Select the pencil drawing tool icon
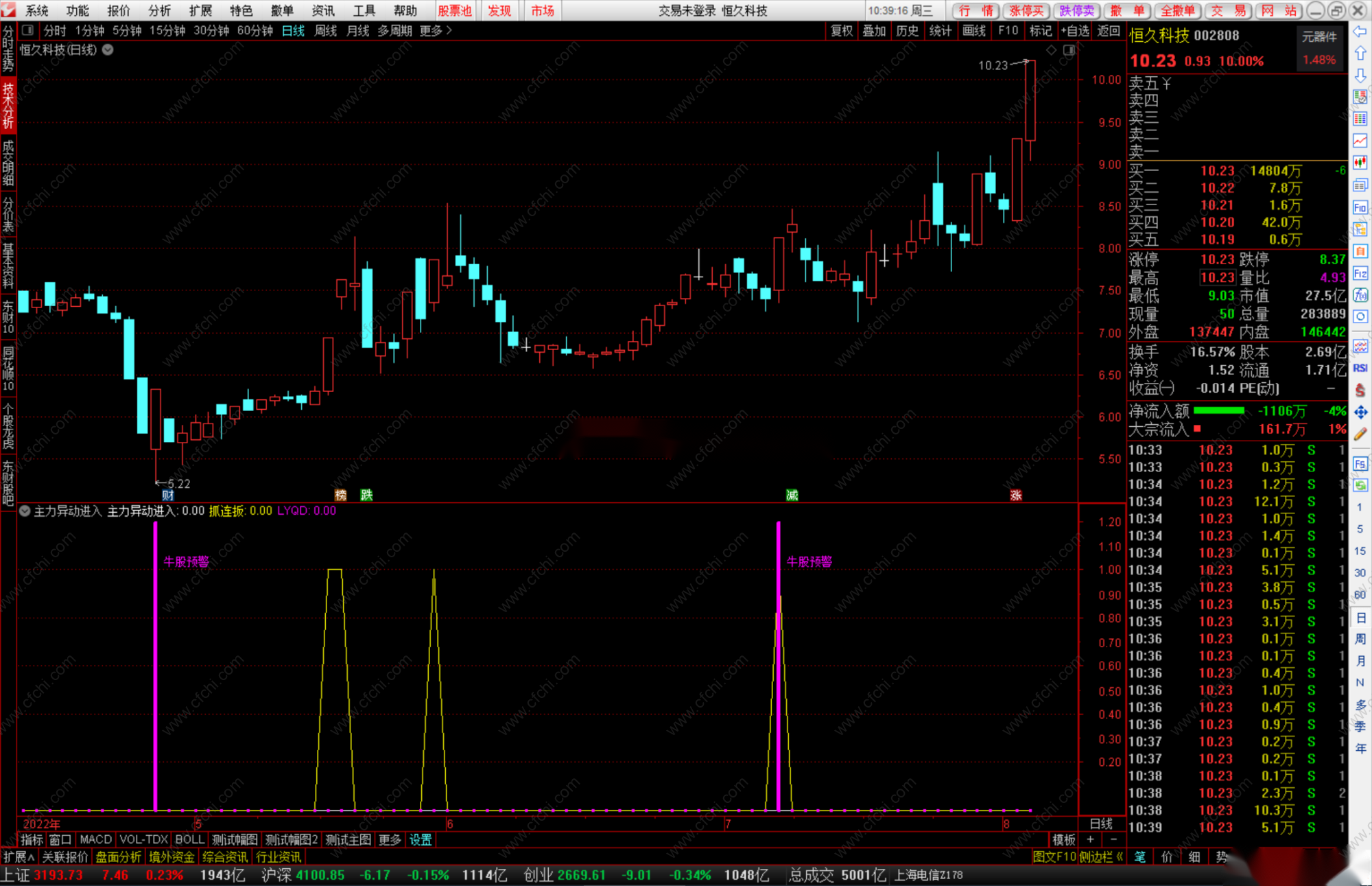Screen dimensions: 1372x886 coord(1360,434)
